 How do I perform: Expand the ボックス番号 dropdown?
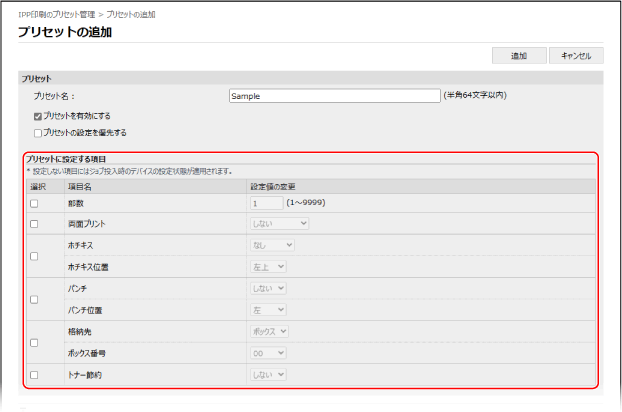click(267, 353)
